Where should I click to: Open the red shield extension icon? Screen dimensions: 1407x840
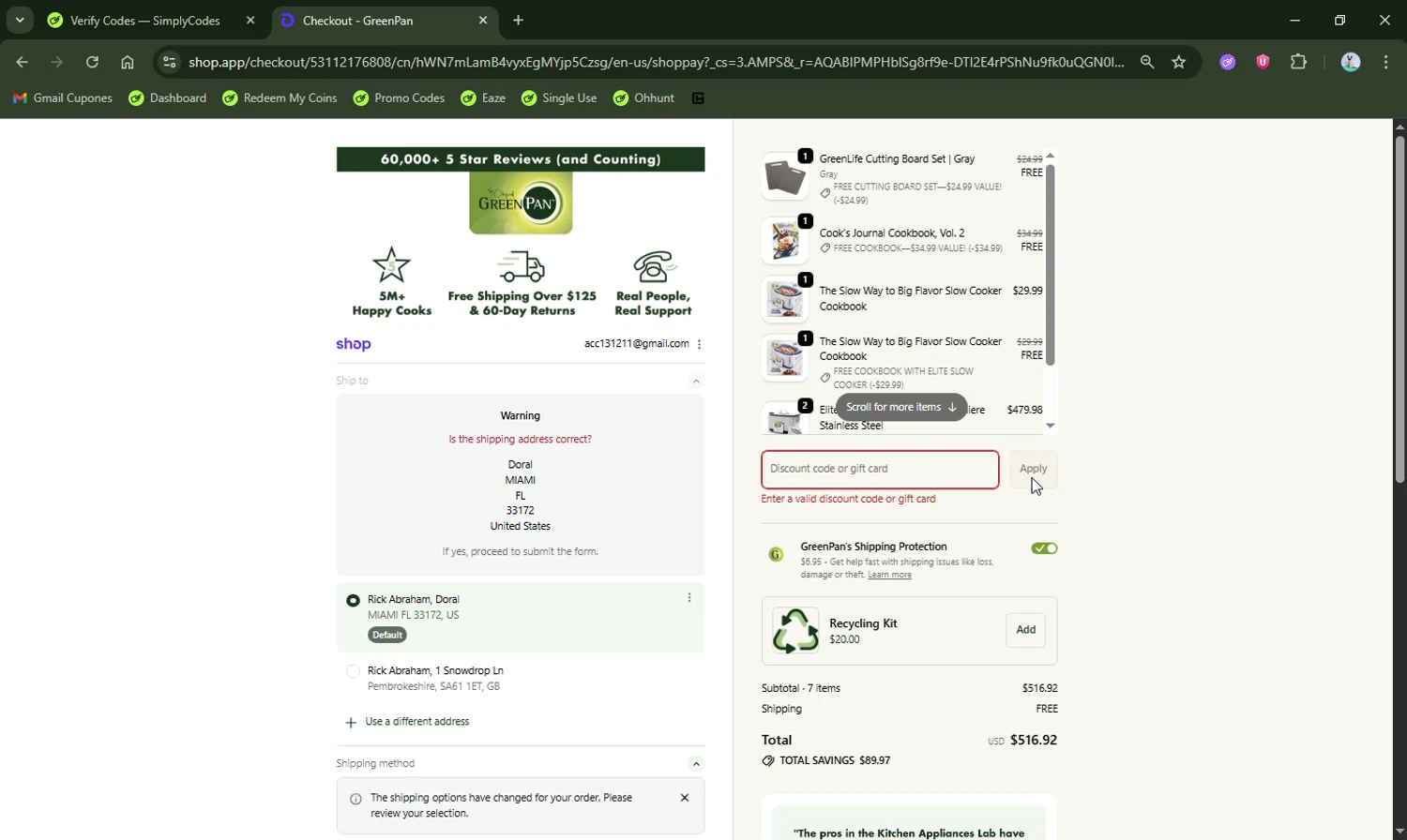coord(1263,62)
